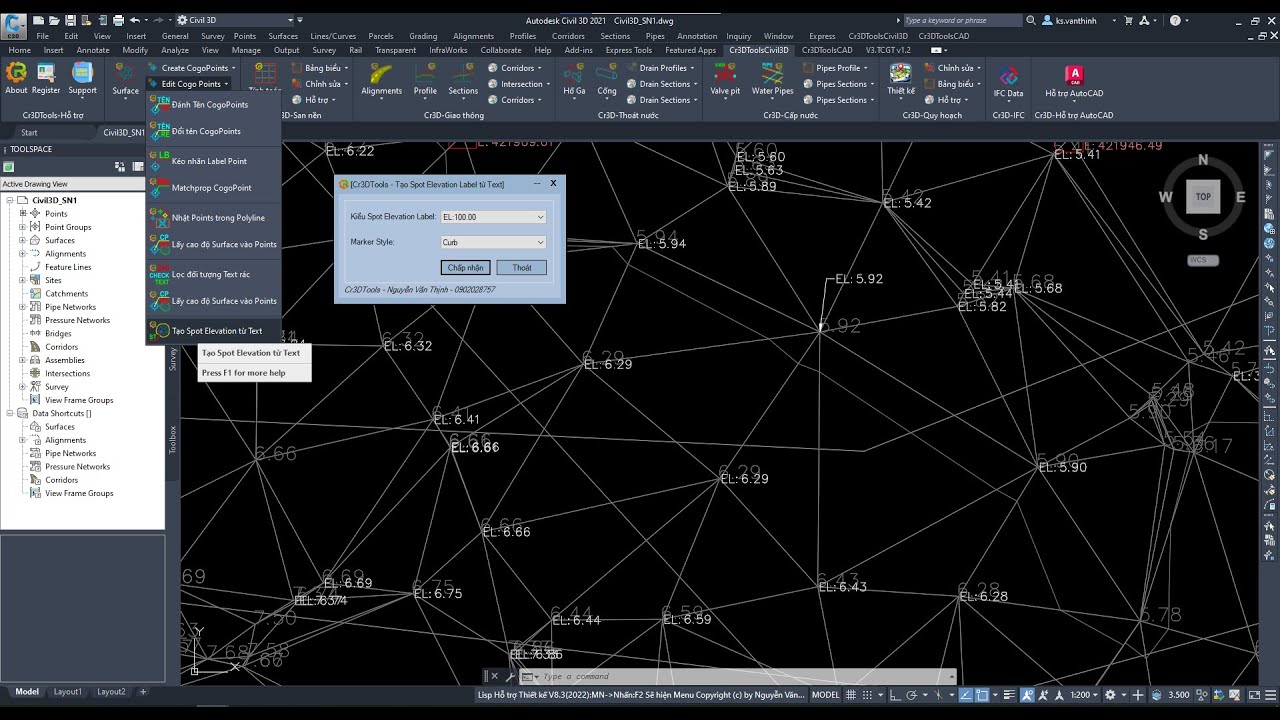Collapse the Civil3D_SN1 tree node
The image size is (1280, 720).
10,200
